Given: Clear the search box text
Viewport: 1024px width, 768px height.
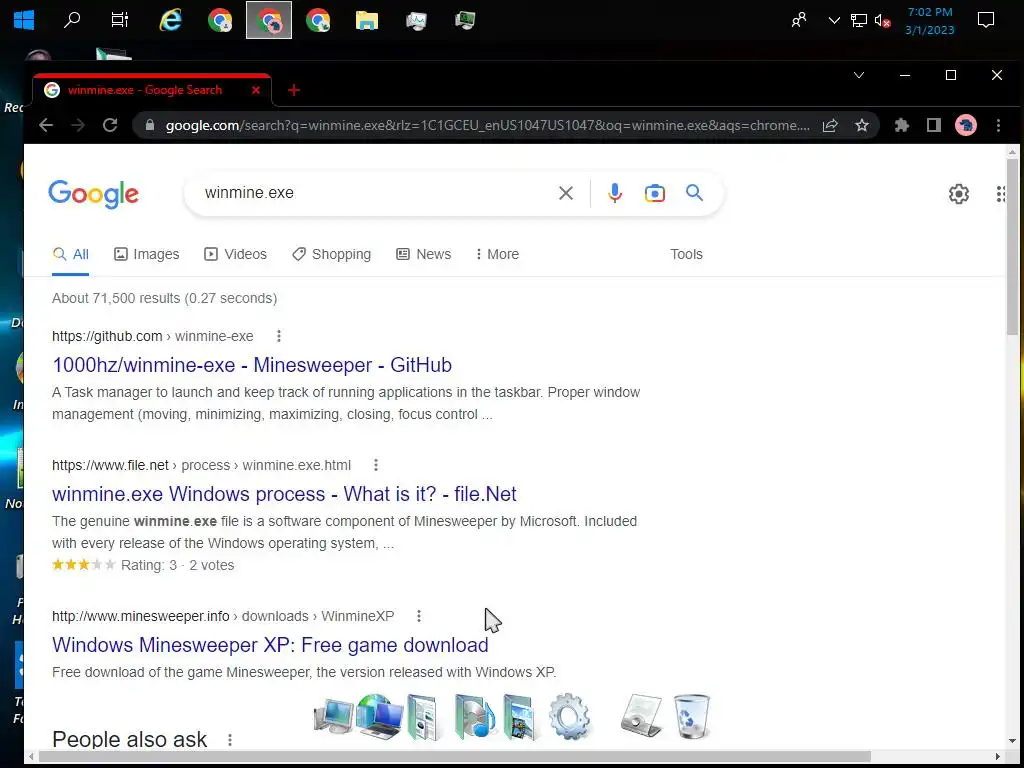Looking at the screenshot, I should pyautogui.click(x=566, y=193).
